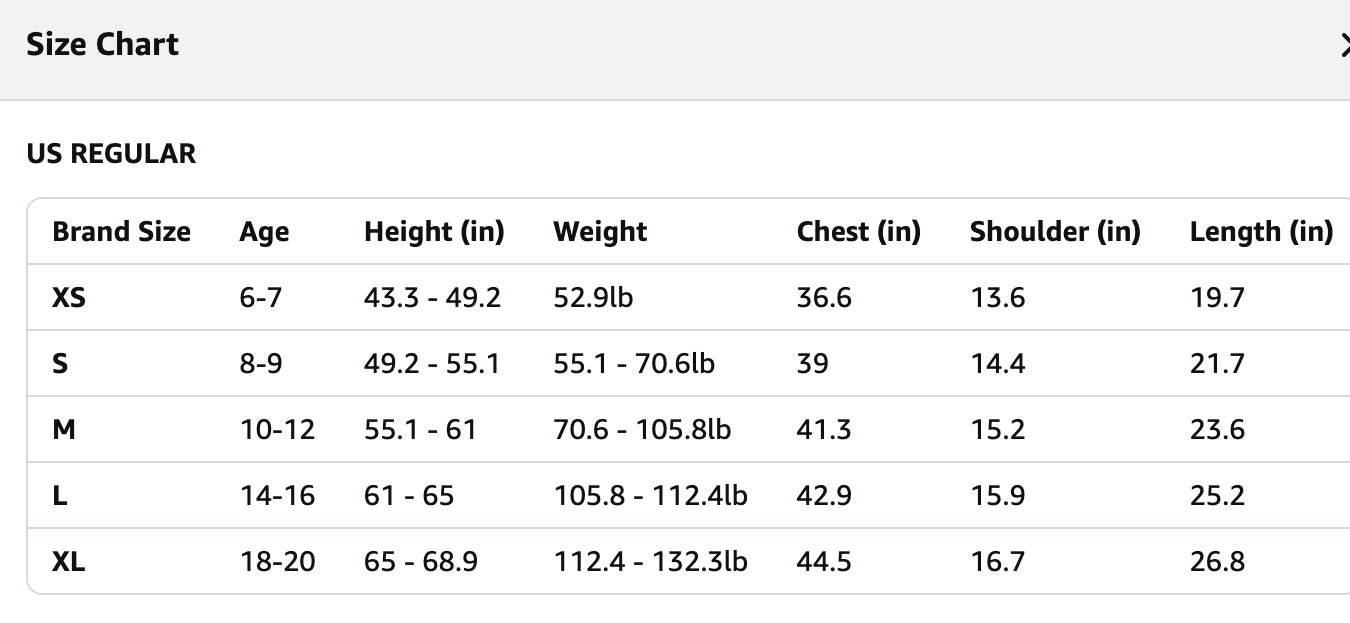Select the Brand Size column header
The width and height of the screenshot is (1350, 623).
[121, 232]
